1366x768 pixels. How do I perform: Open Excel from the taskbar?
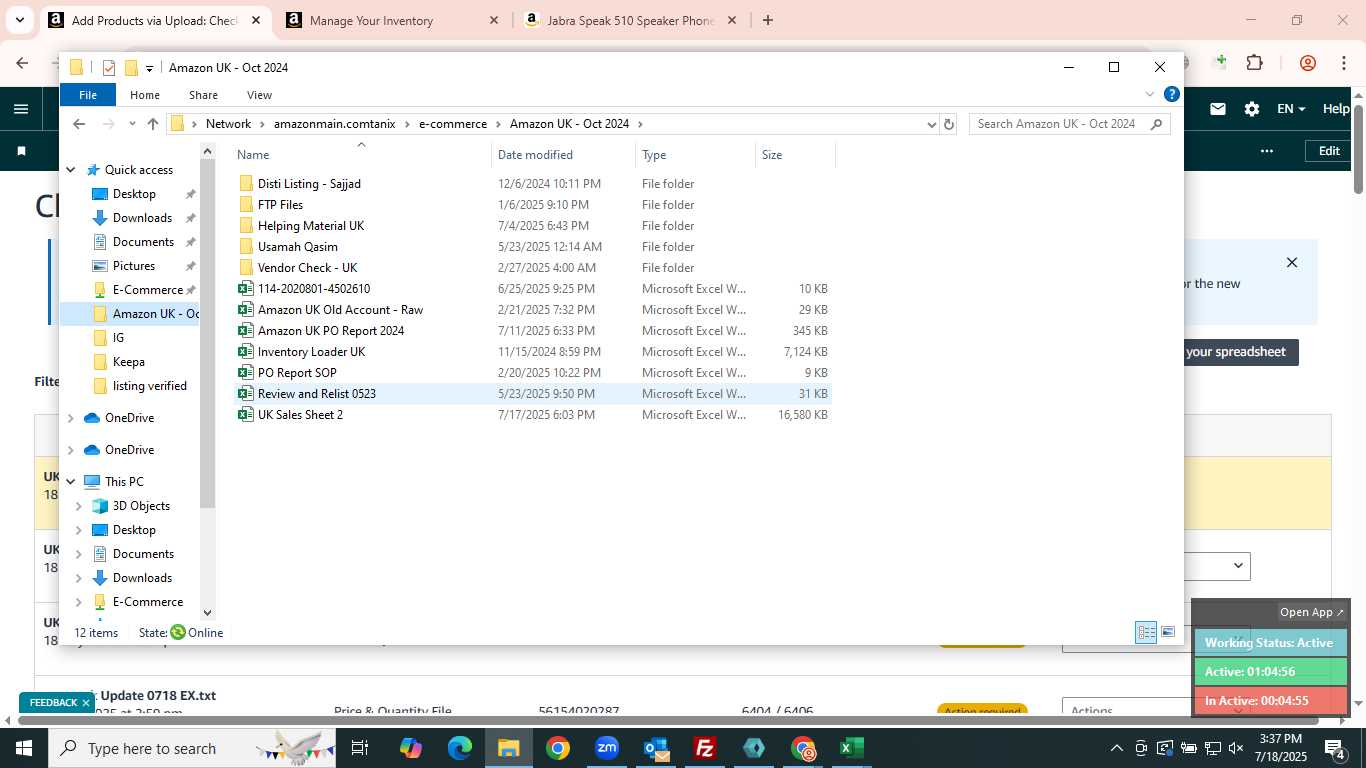pos(852,748)
